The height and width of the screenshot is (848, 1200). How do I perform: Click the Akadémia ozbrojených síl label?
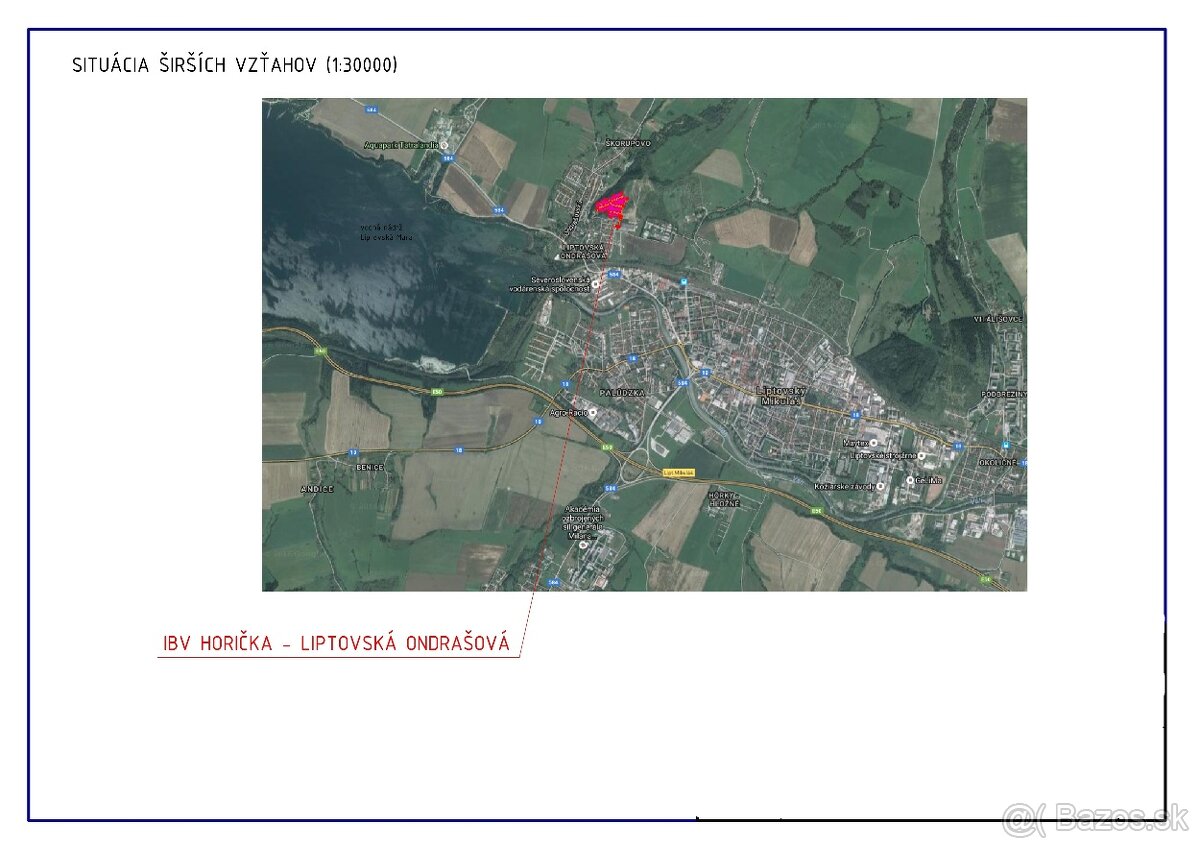(582, 522)
